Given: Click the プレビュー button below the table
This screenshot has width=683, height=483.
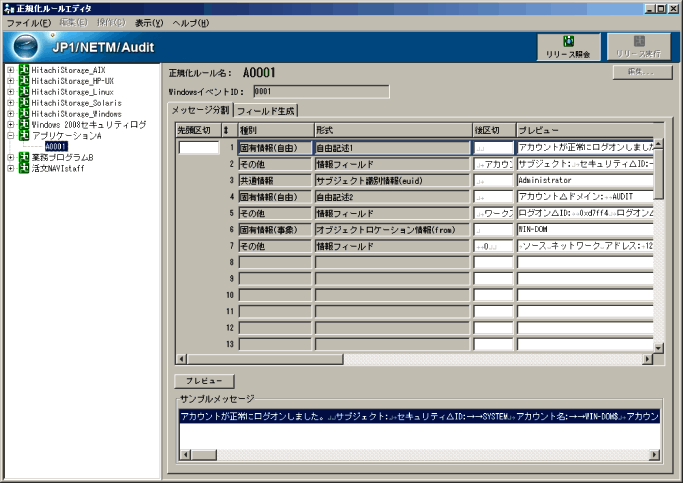Looking at the screenshot, I should pos(204,381).
